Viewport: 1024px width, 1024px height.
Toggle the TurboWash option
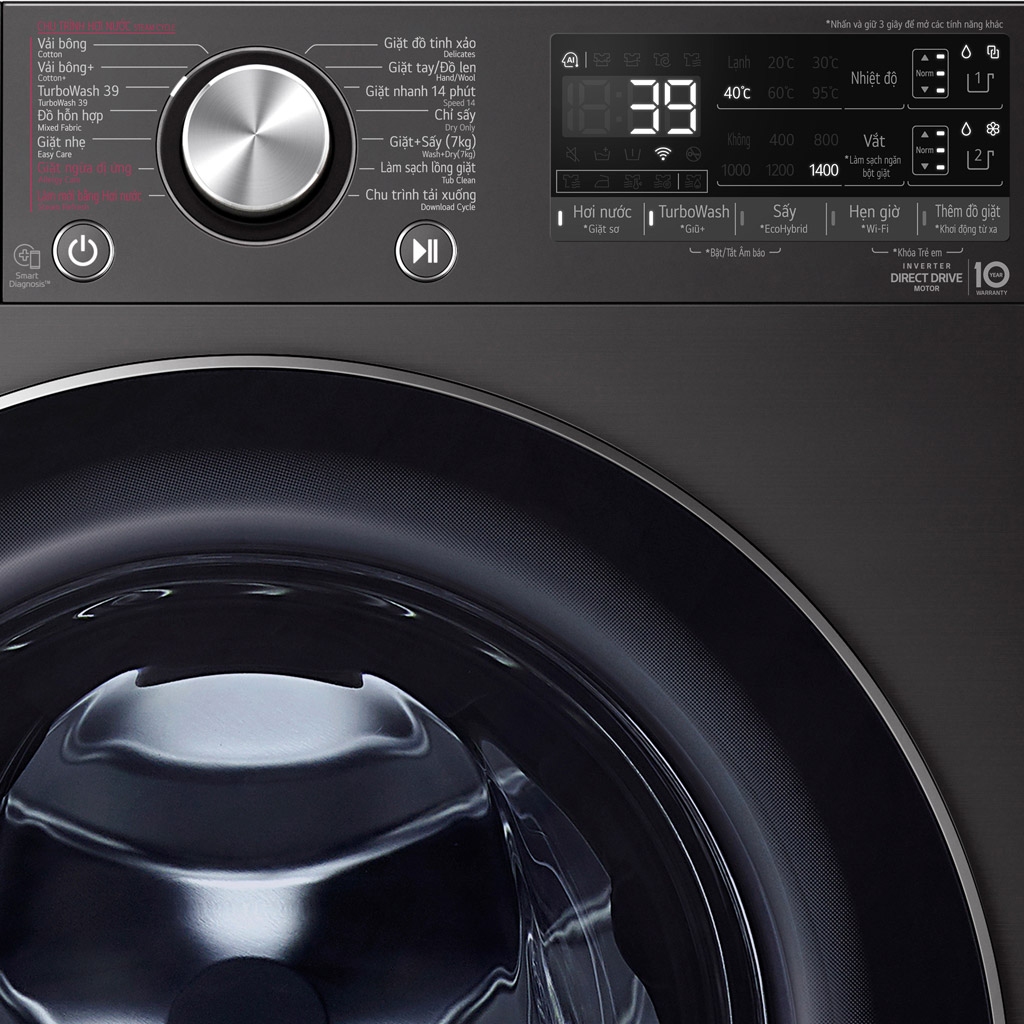tap(693, 219)
